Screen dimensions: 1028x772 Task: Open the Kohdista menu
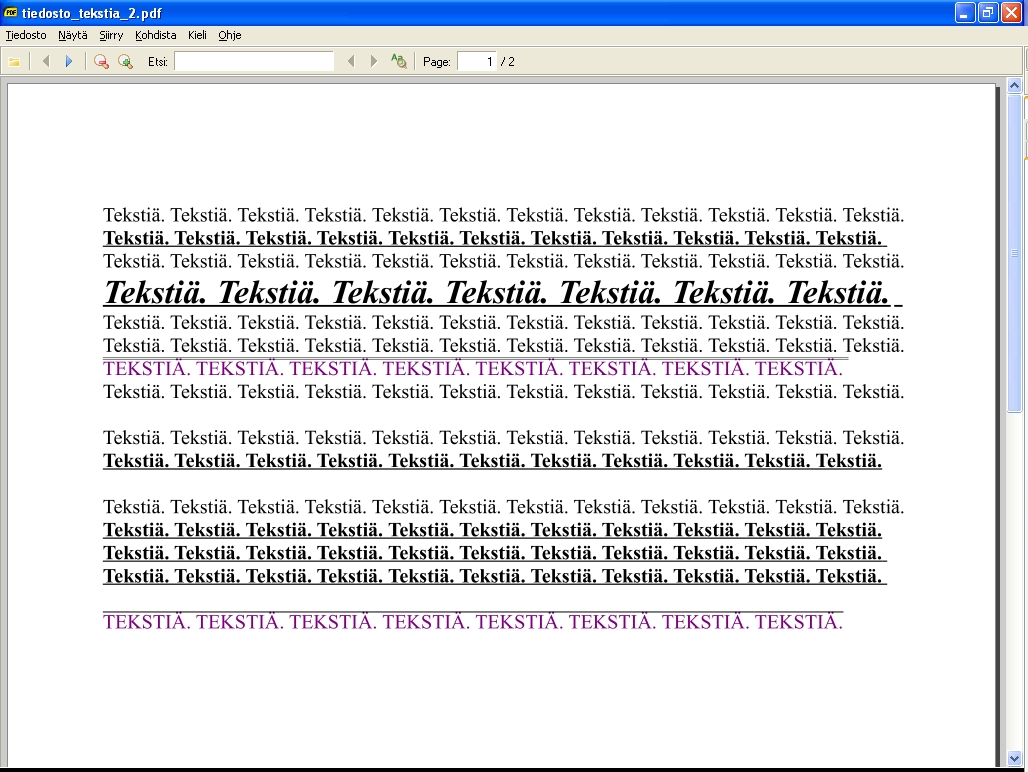[x=155, y=35]
